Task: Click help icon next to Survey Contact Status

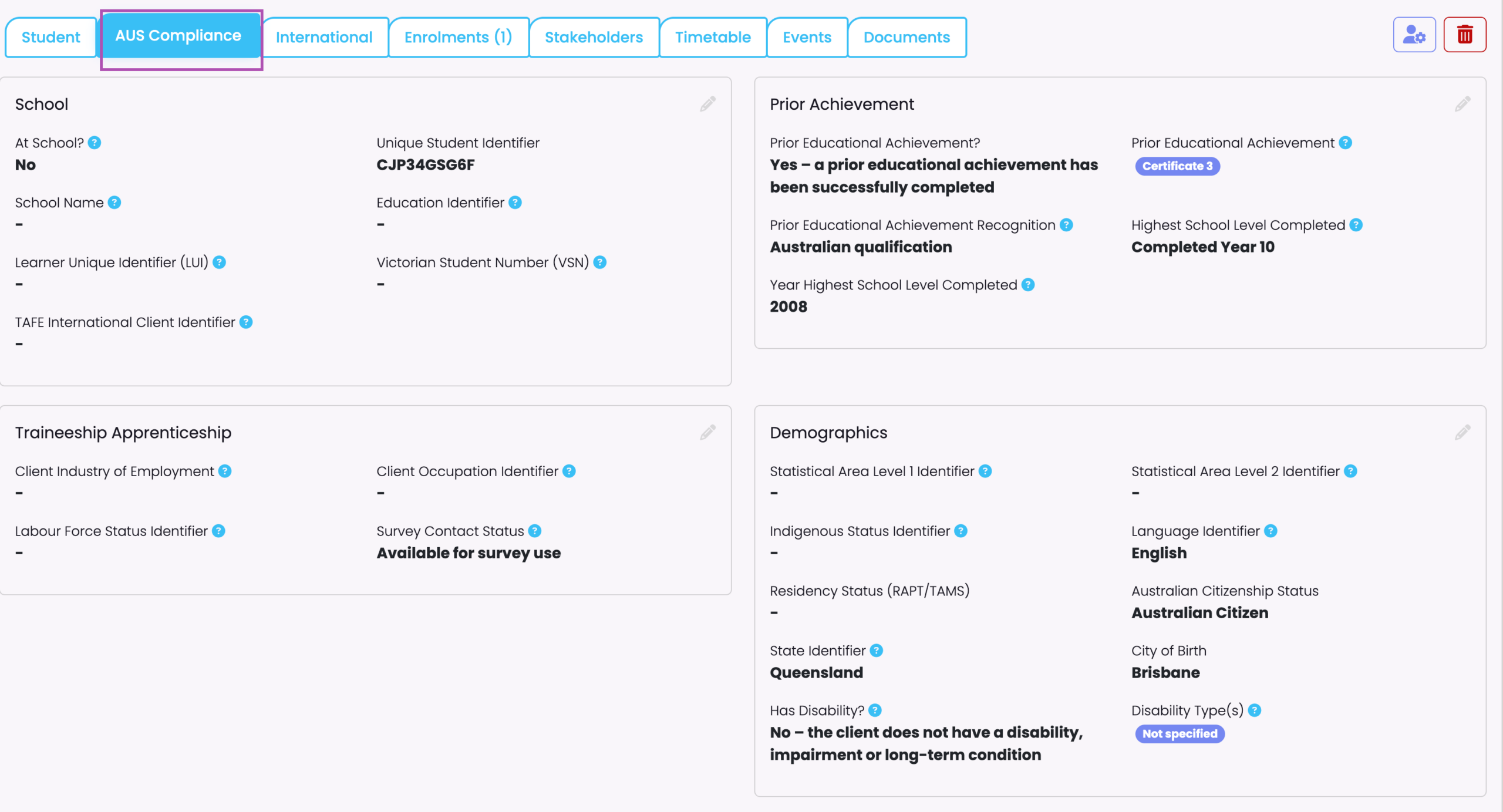Action: tap(534, 531)
